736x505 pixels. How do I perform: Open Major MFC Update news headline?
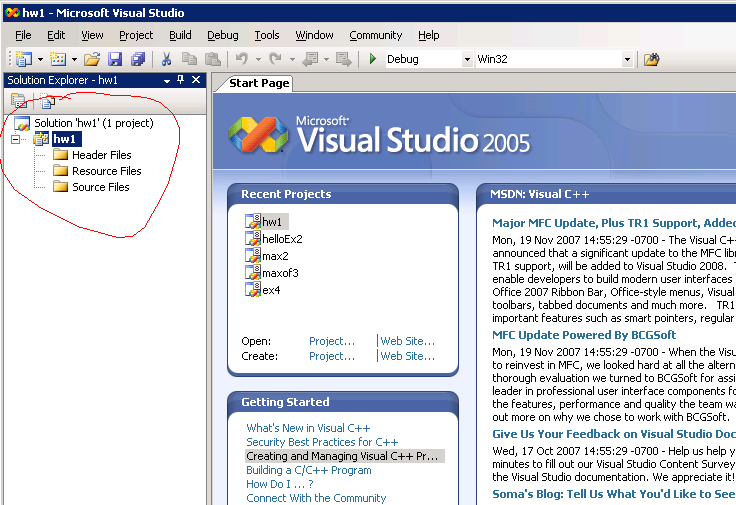(x=613, y=223)
